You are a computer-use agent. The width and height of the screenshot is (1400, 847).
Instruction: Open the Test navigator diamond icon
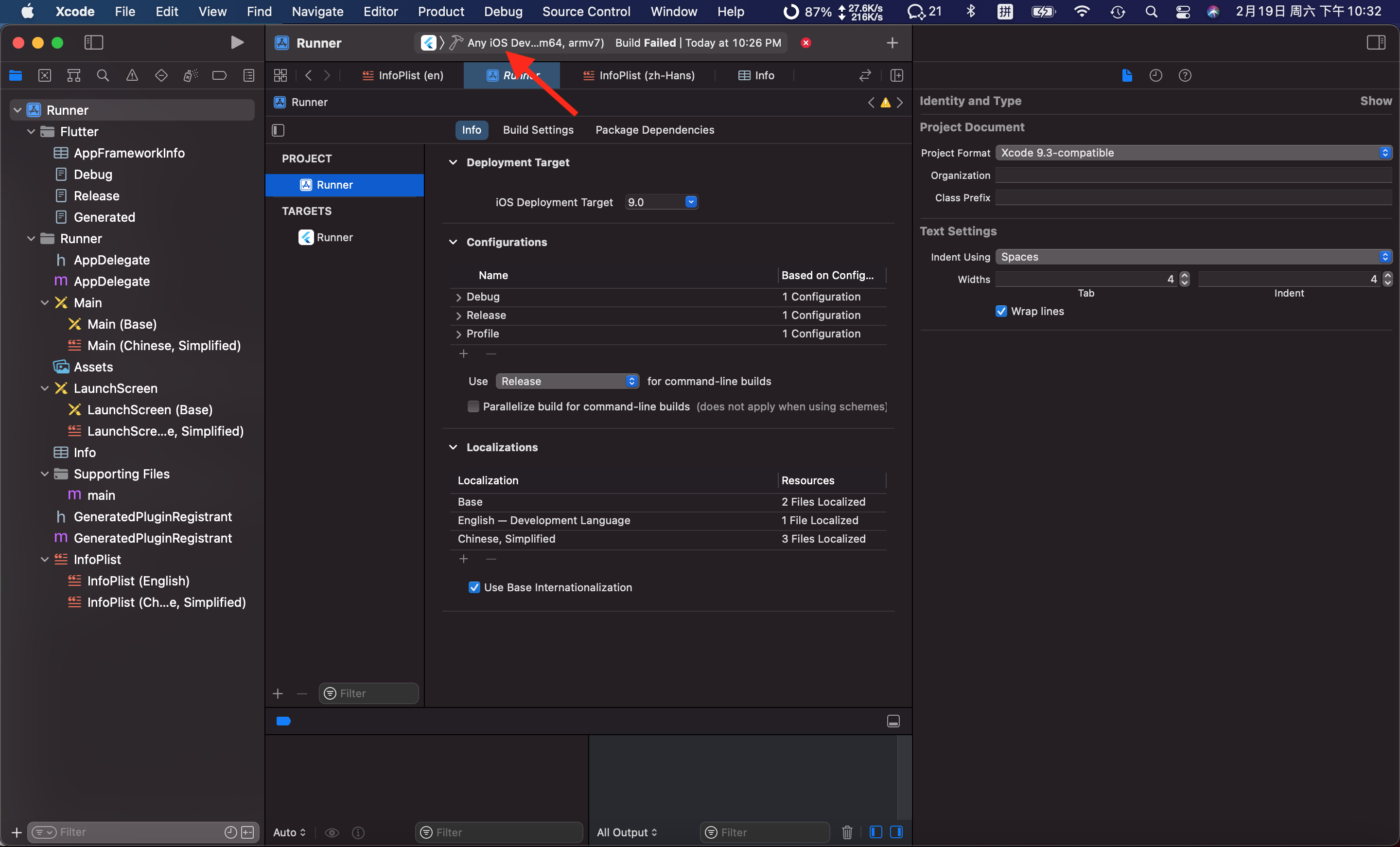[161, 75]
